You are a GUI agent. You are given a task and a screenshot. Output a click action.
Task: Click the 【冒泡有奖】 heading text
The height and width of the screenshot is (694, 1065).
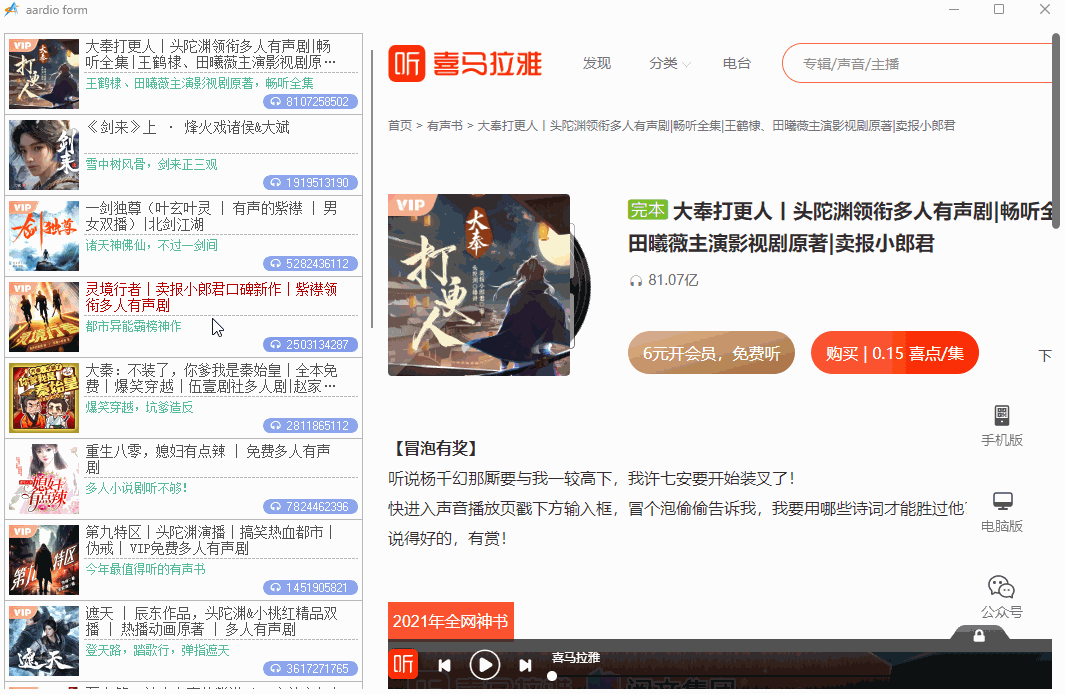436,448
